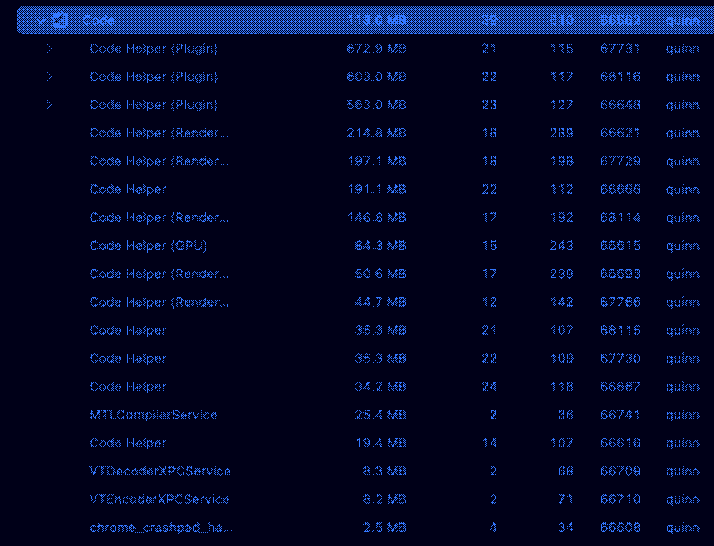Expand Code Helper (Plugin) using 563.0 MB
This screenshot has height=546, width=714.
(48, 104)
